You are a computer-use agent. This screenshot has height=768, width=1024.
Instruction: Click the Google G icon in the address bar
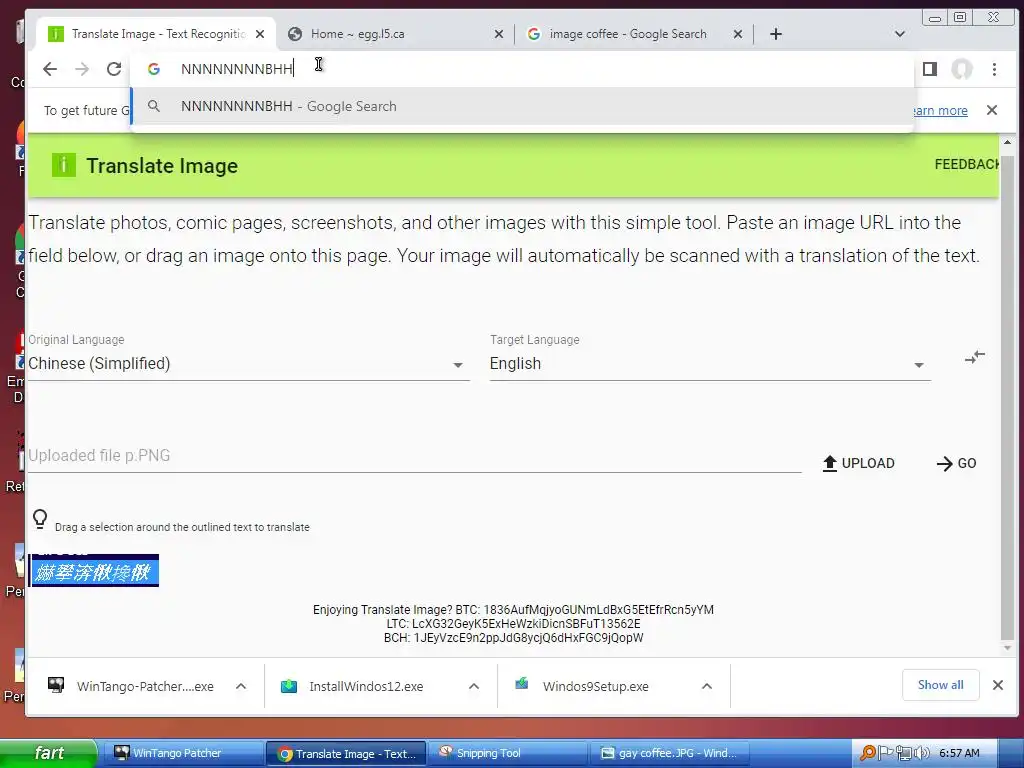153,69
